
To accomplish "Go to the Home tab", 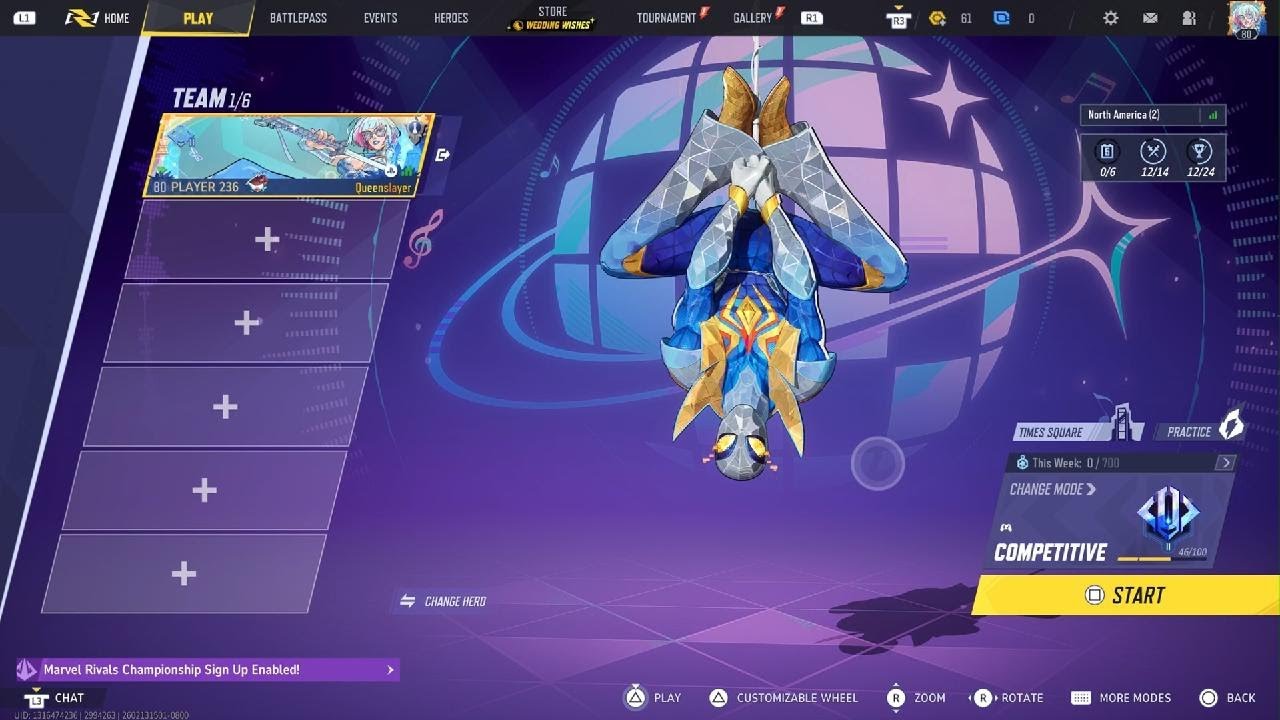I will pyautogui.click(x=98, y=18).
